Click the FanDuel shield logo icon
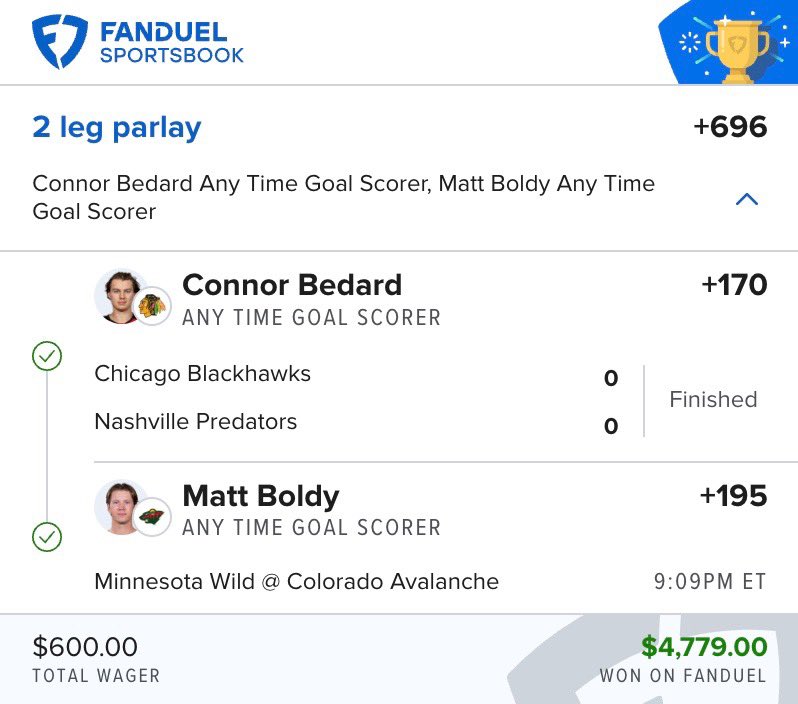 click(x=60, y=41)
